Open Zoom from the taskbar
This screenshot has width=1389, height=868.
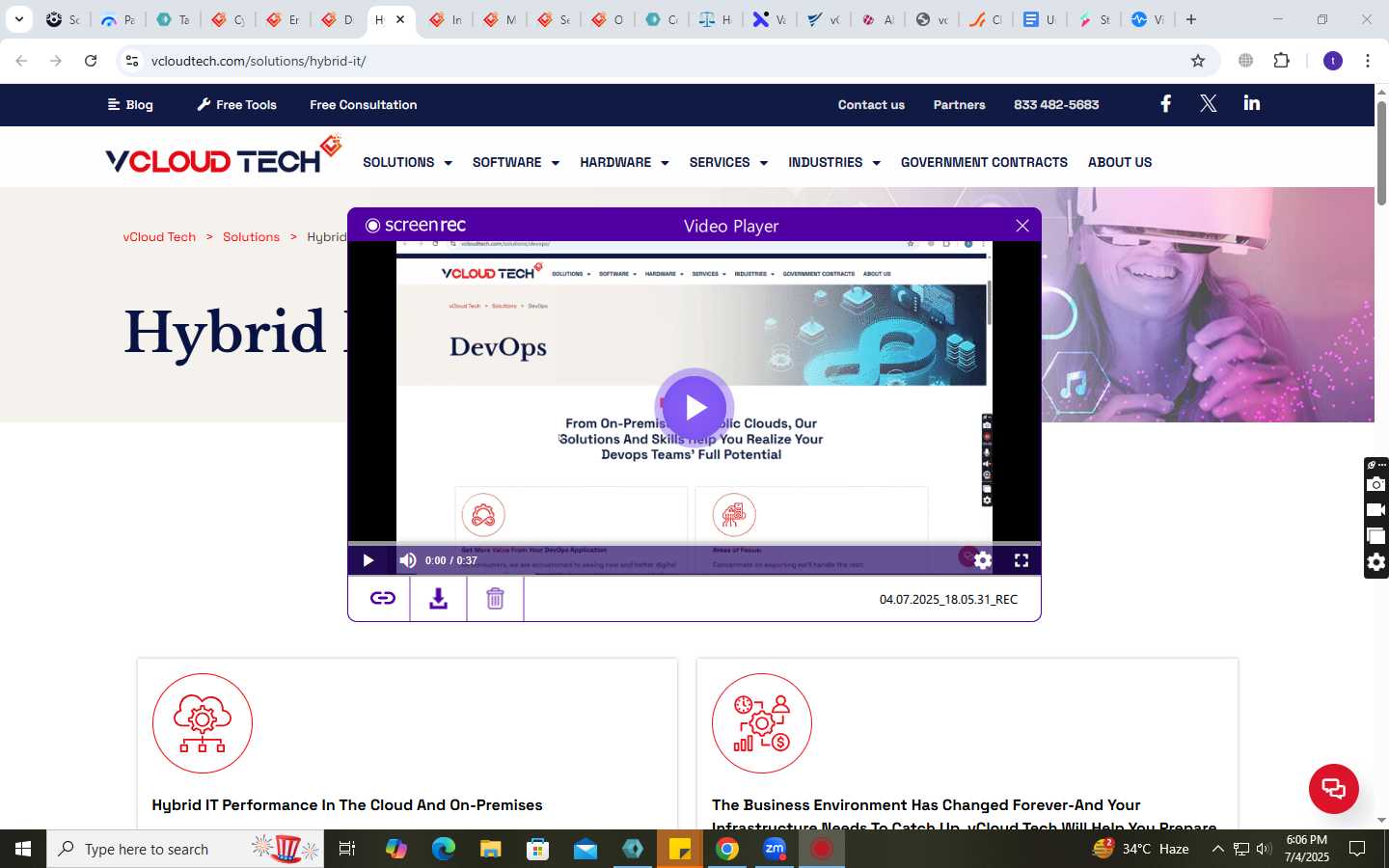click(x=775, y=849)
